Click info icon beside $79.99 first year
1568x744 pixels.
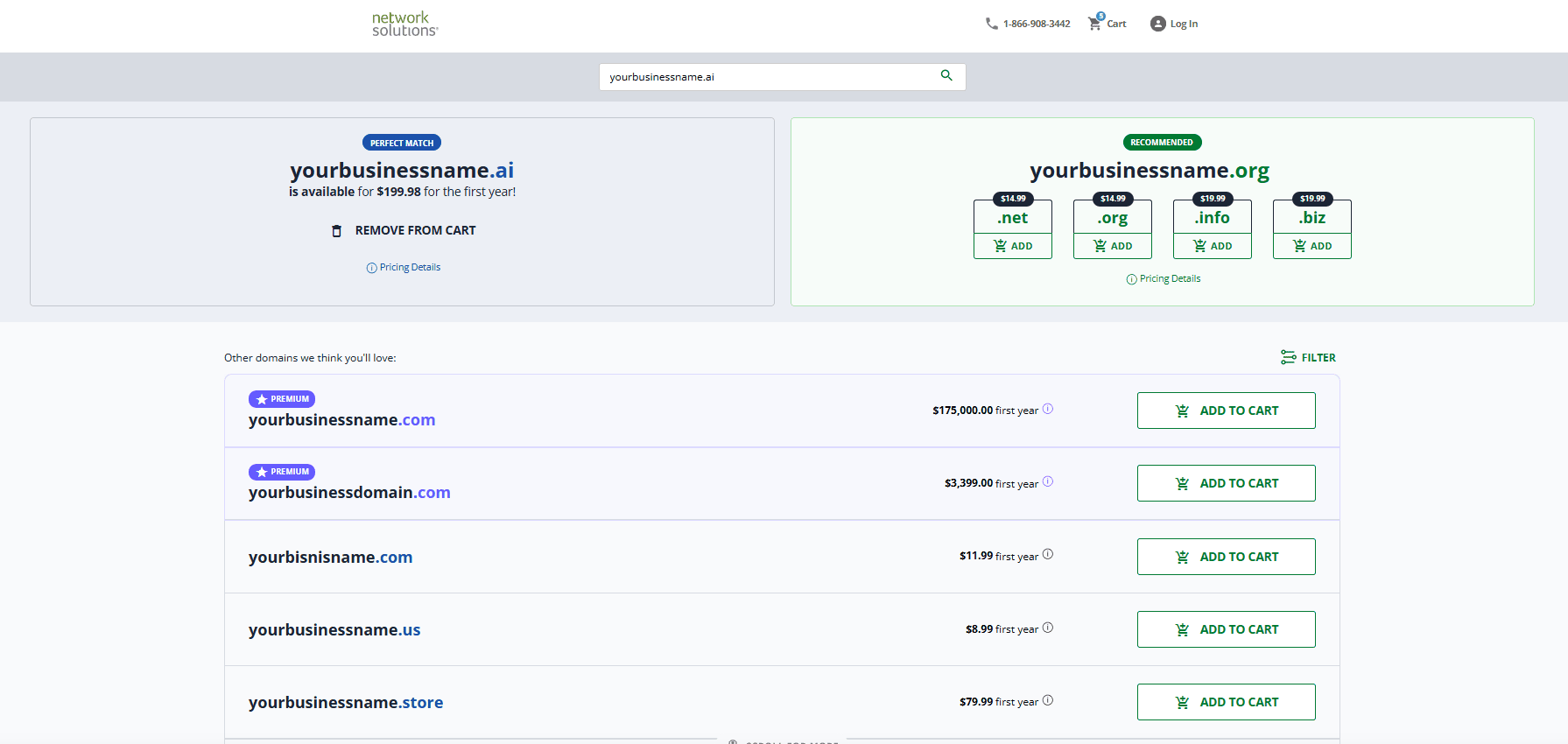point(1048,700)
